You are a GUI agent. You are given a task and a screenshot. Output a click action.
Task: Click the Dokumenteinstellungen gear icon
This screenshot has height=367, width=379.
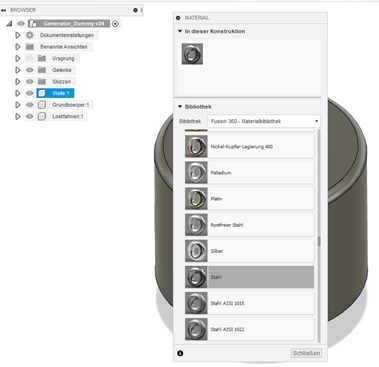30,35
